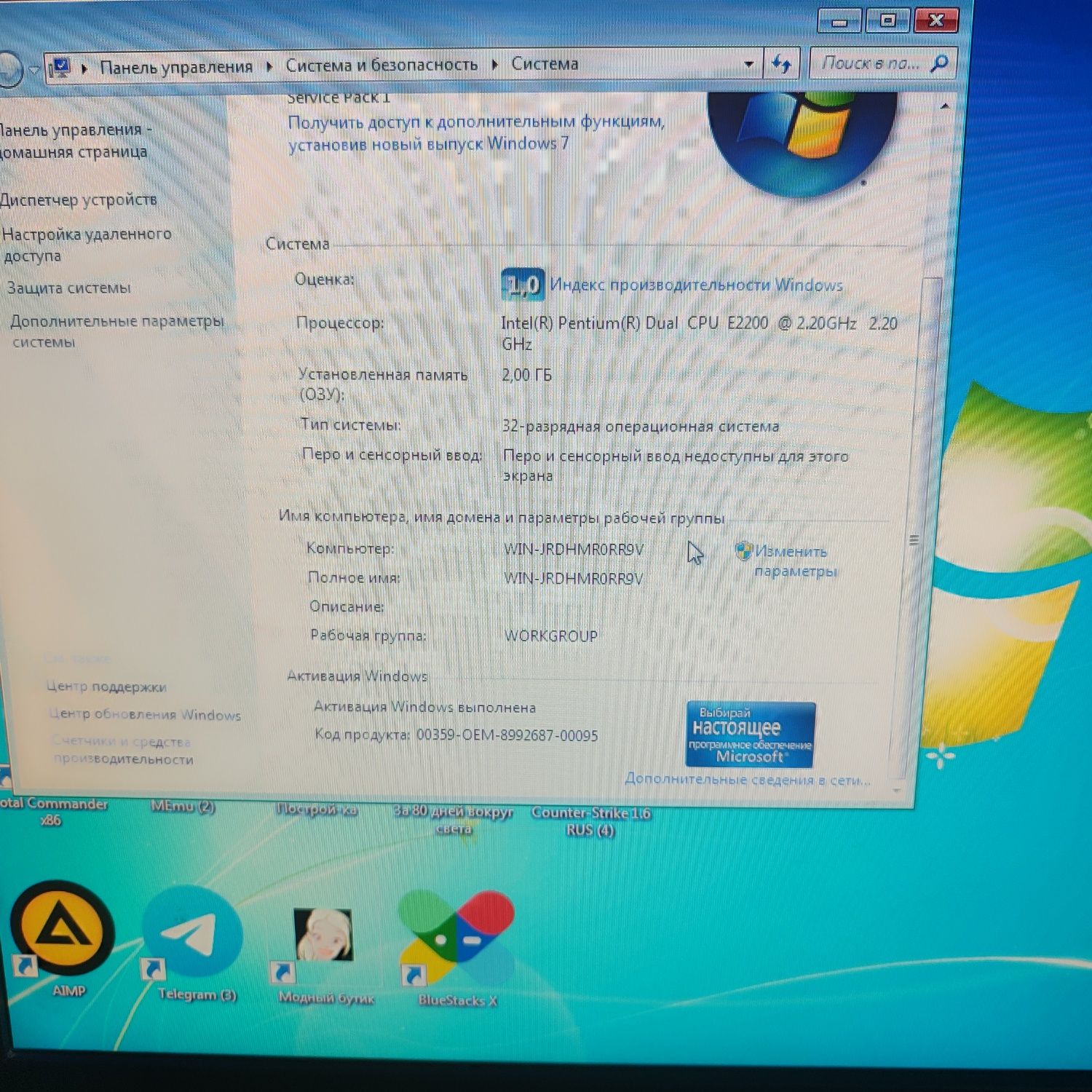Click product code 00359-OEM-8992687-00095
The width and height of the screenshot is (1092, 1092).
point(507,735)
